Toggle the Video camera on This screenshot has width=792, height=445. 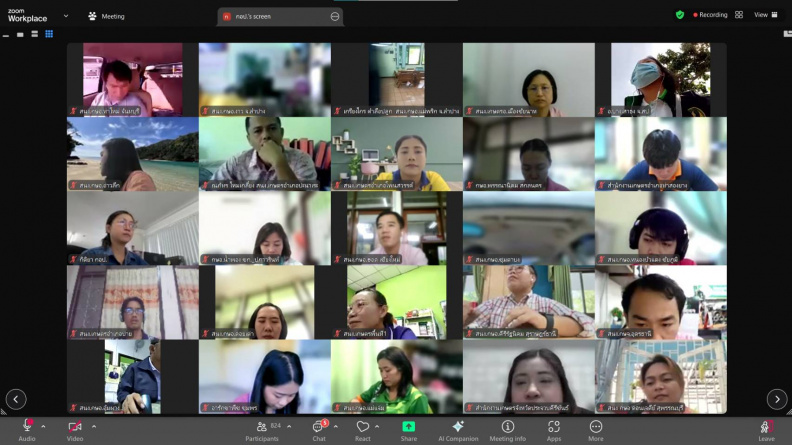click(75, 427)
